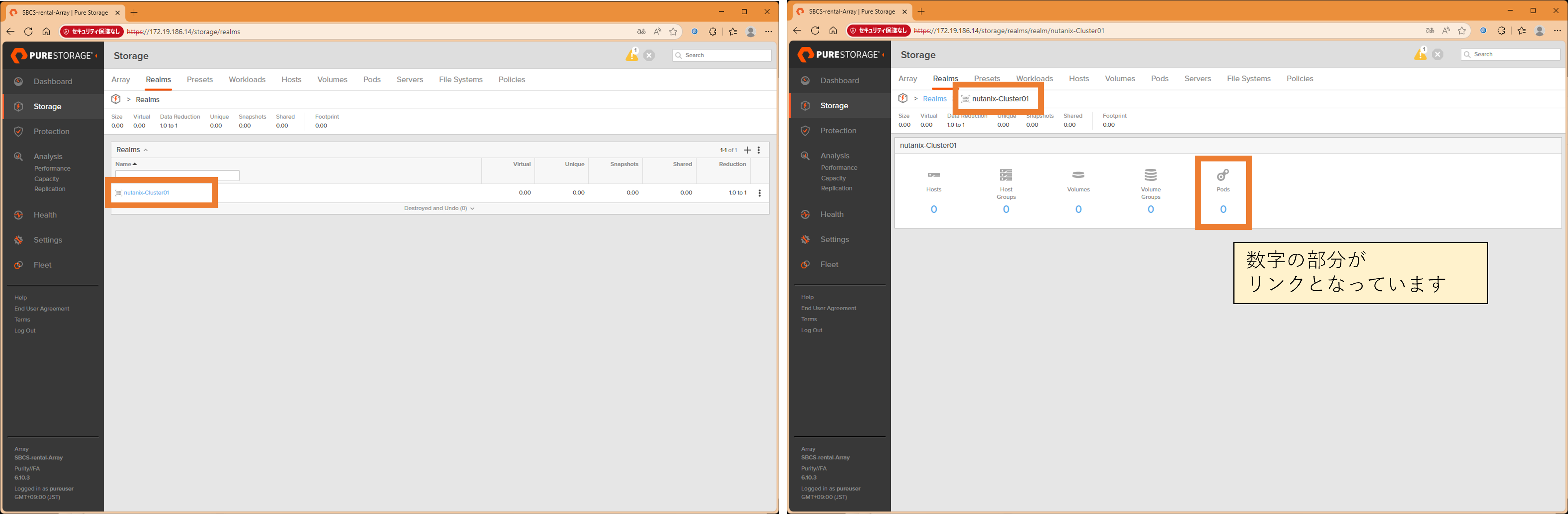Open nutanix-Cluster01 row kebab menu
The image size is (1568, 514).
click(759, 193)
